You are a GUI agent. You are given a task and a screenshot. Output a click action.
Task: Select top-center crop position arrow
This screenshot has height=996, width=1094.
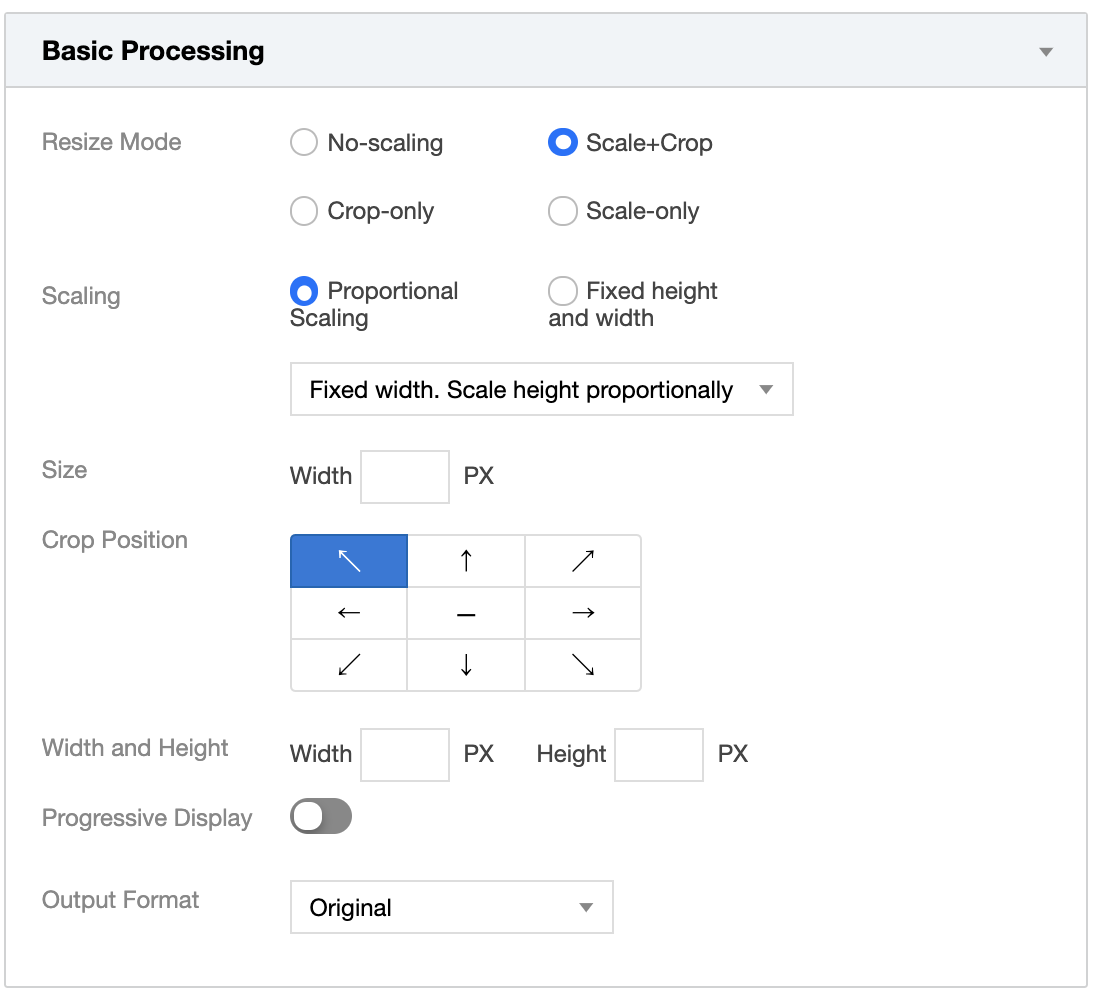pyautogui.click(x=466, y=561)
